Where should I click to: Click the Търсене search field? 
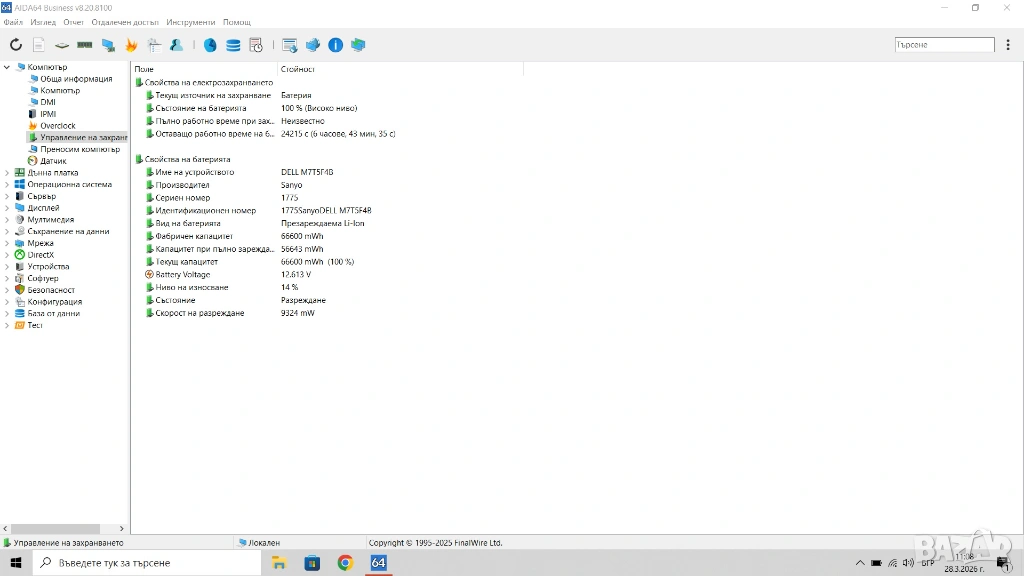pos(944,45)
